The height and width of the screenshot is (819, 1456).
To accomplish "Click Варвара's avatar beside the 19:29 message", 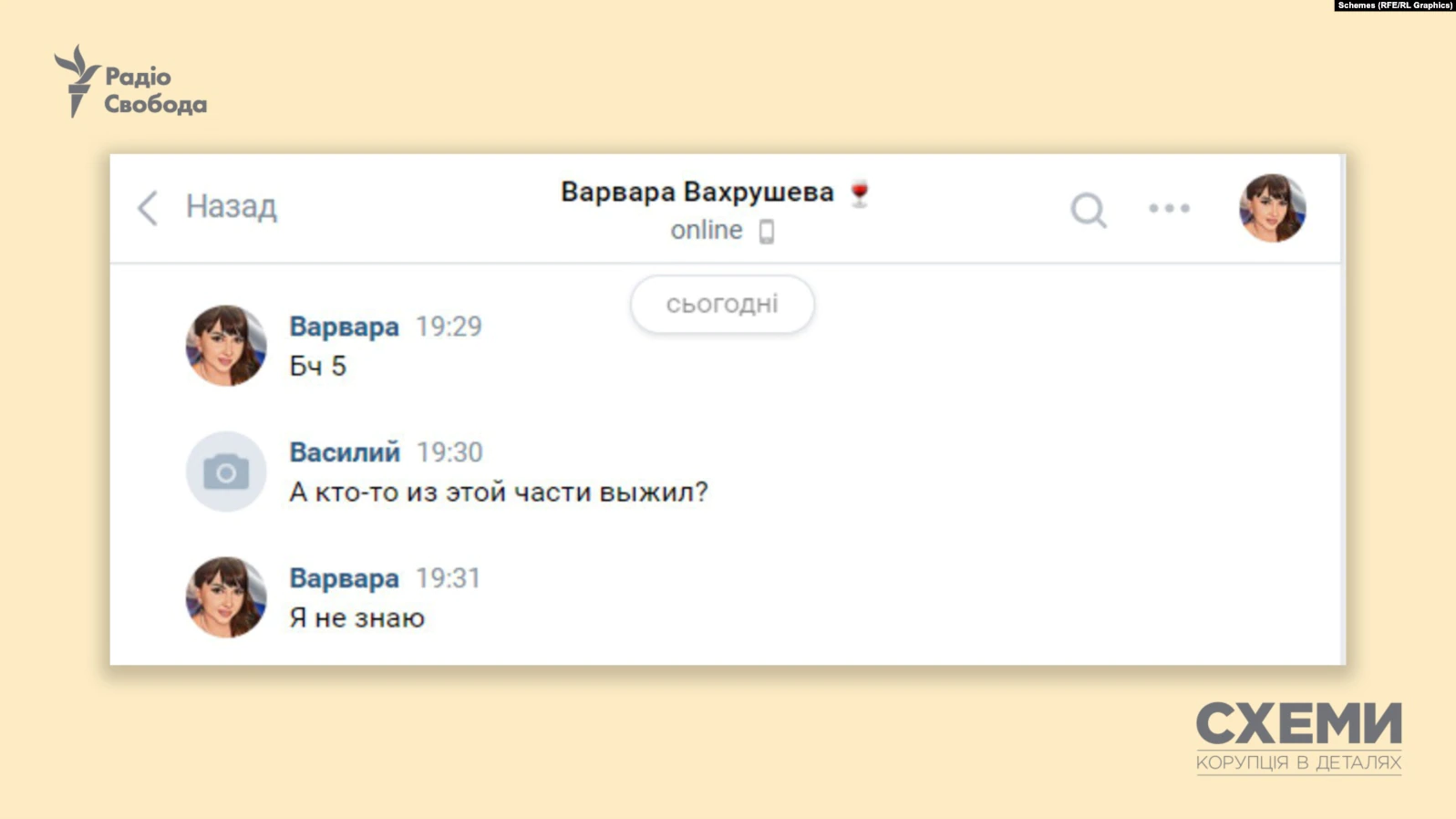I will pos(226,346).
